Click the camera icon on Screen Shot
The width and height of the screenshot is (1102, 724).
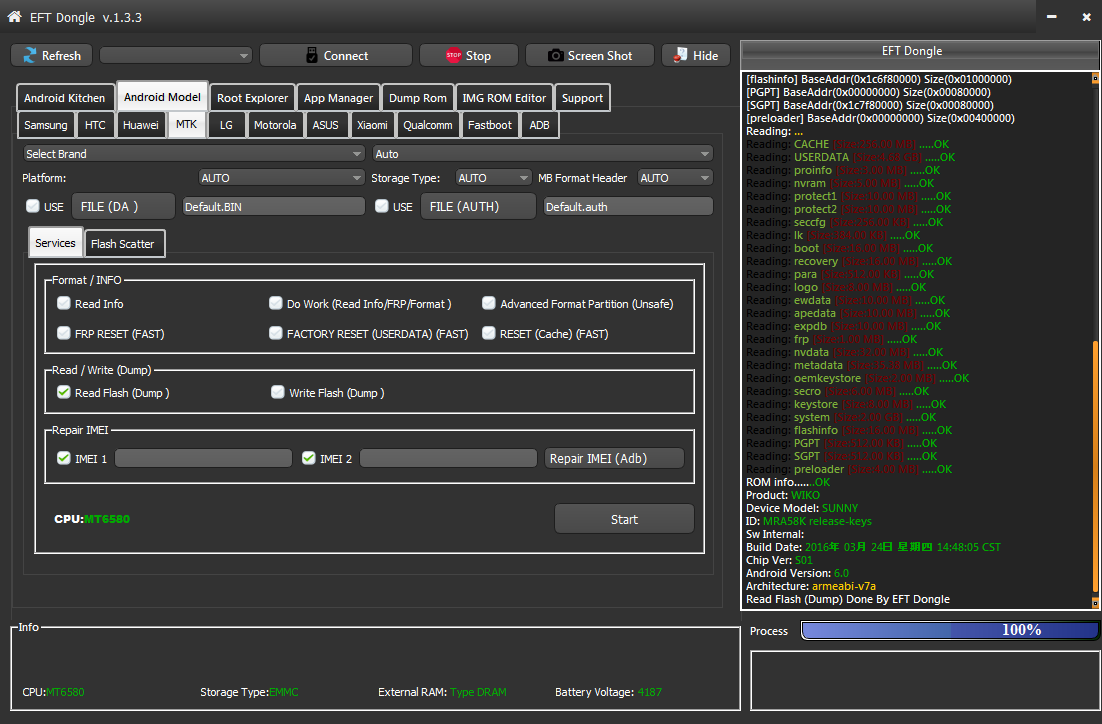tap(555, 55)
